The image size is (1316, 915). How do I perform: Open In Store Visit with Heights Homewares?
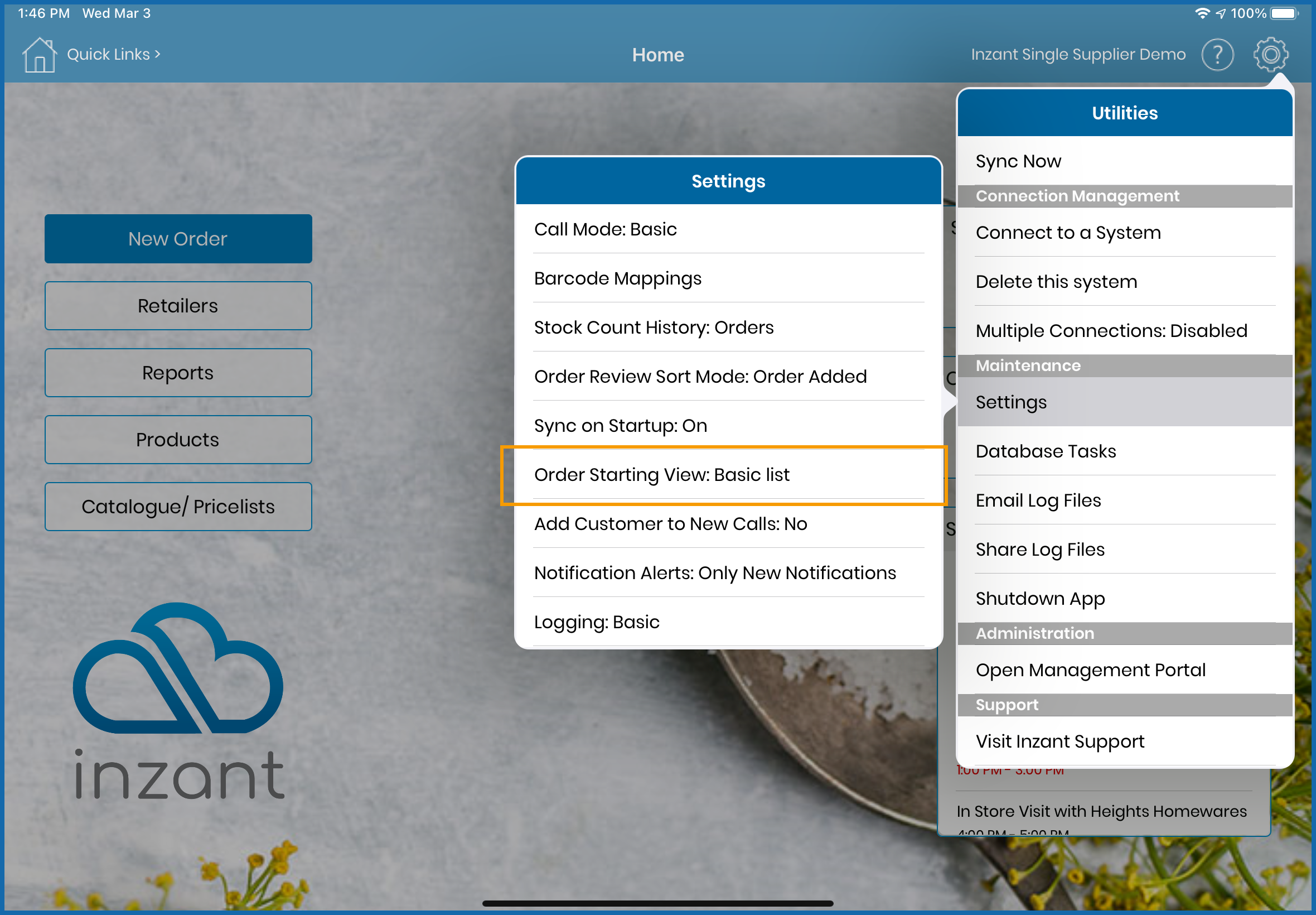[1101, 811]
